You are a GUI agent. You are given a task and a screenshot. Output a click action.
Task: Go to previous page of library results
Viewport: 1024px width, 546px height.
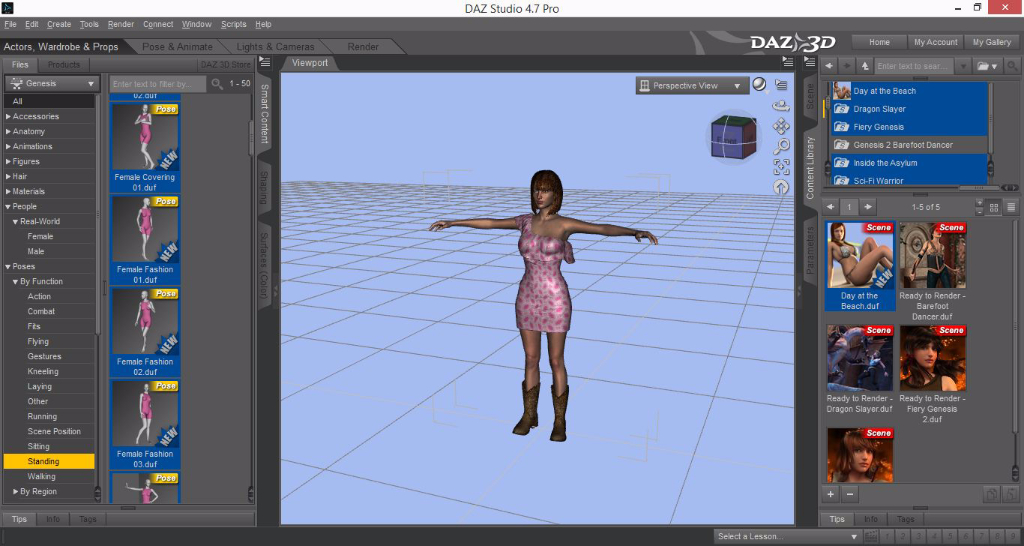[830, 207]
